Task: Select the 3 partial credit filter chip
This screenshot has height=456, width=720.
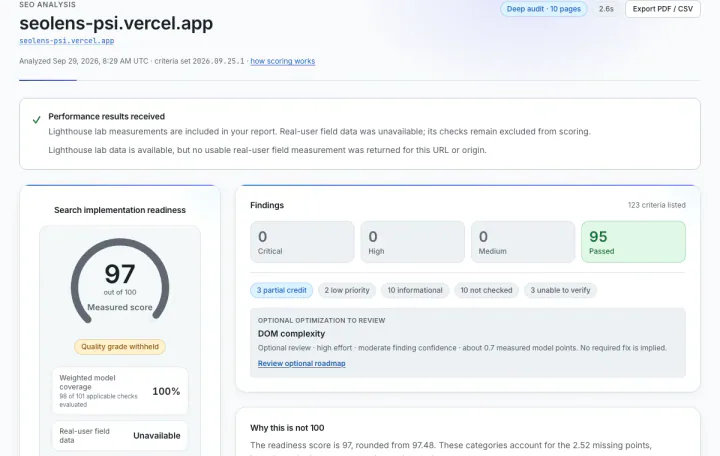Action: coord(281,290)
